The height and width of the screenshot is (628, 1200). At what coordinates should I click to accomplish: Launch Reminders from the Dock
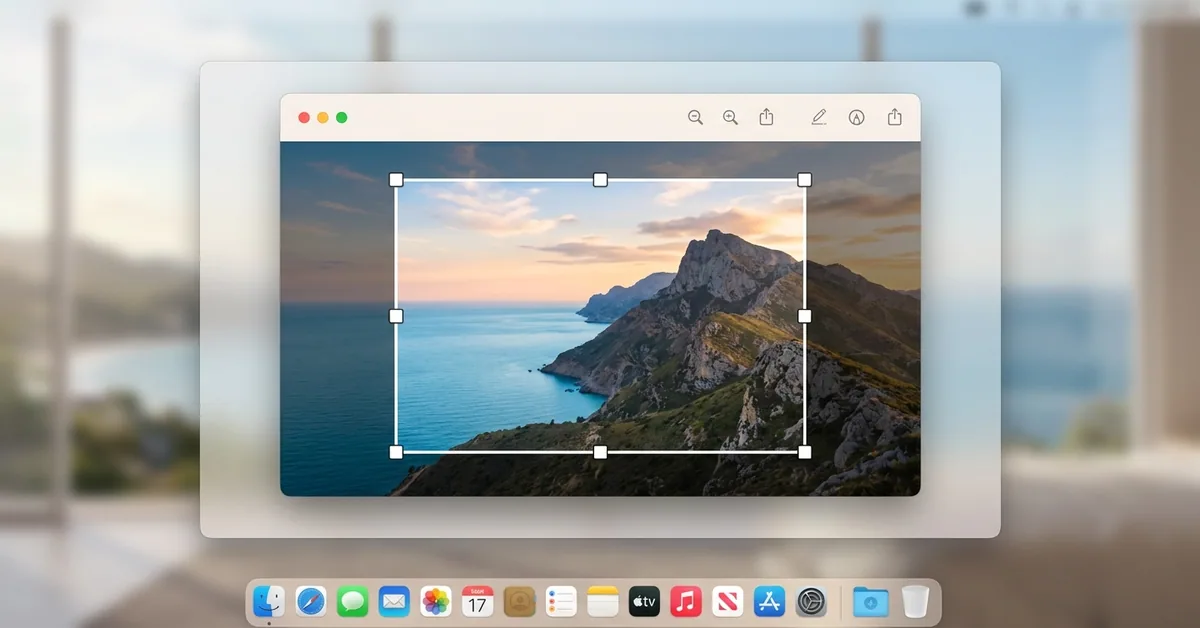pyautogui.click(x=561, y=601)
